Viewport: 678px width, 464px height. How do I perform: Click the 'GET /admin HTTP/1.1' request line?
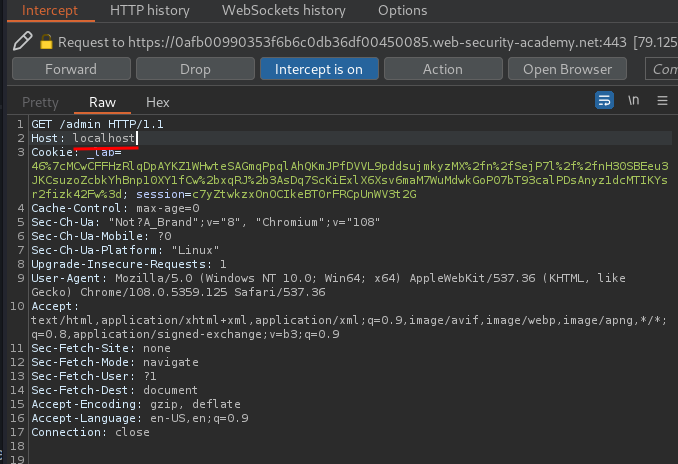(x=97, y=125)
